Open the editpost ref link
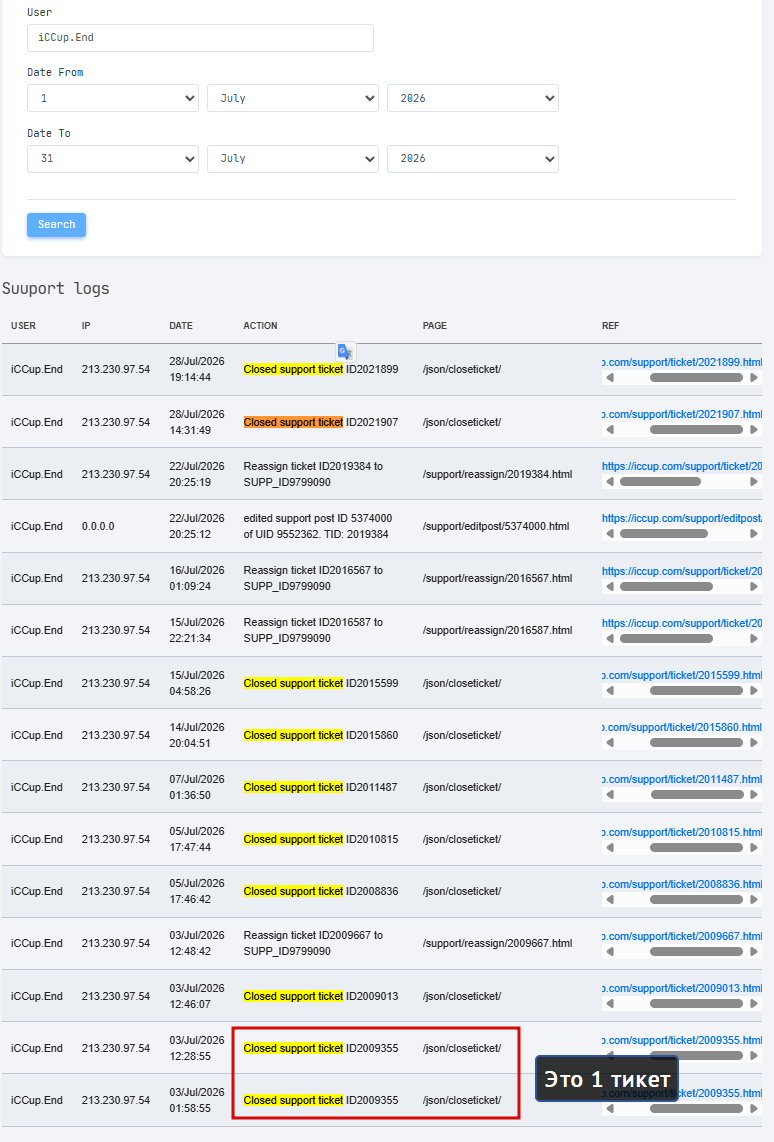The width and height of the screenshot is (774, 1142). 682,519
